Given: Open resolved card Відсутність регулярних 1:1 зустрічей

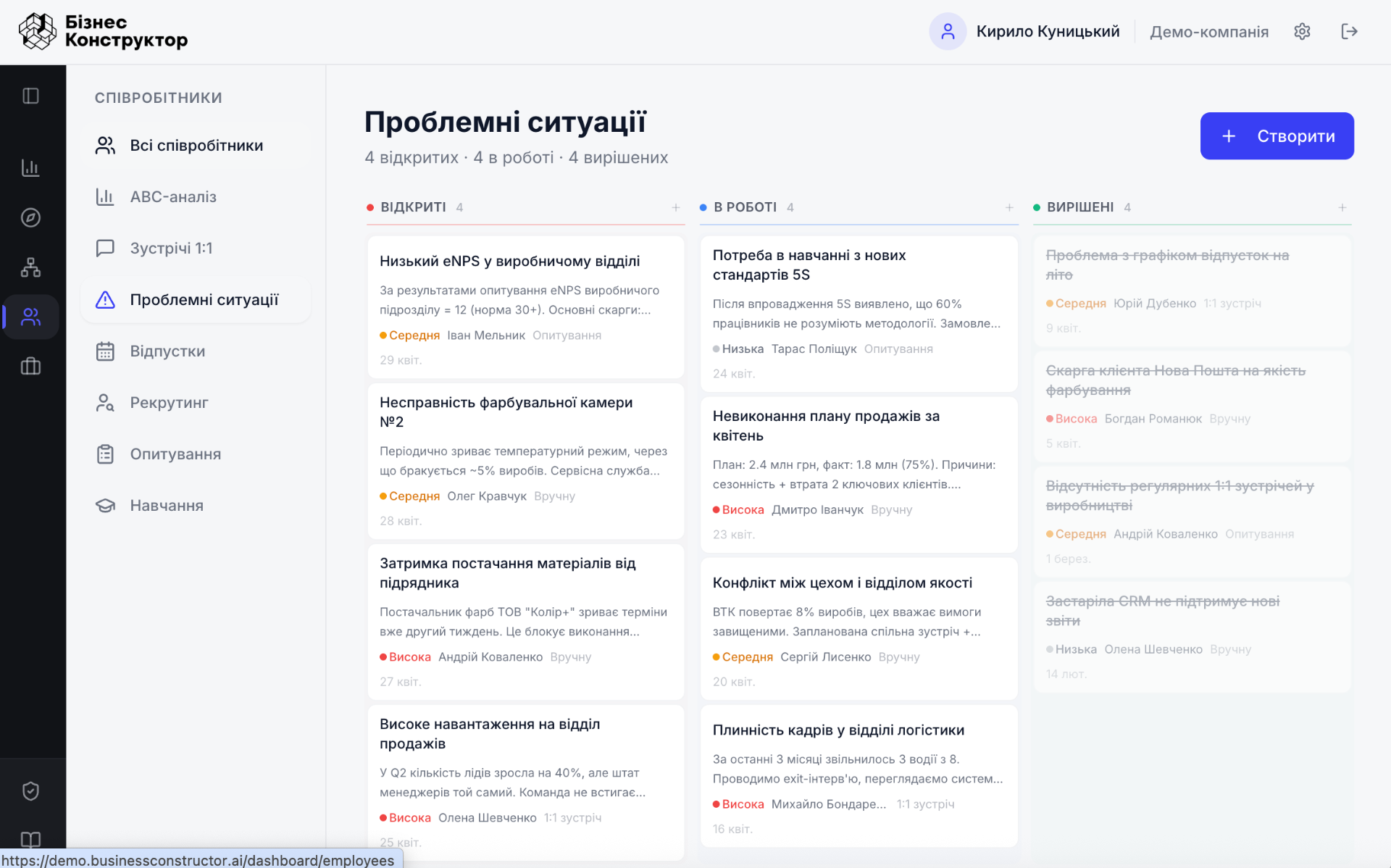Looking at the screenshot, I should click(x=1192, y=522).
